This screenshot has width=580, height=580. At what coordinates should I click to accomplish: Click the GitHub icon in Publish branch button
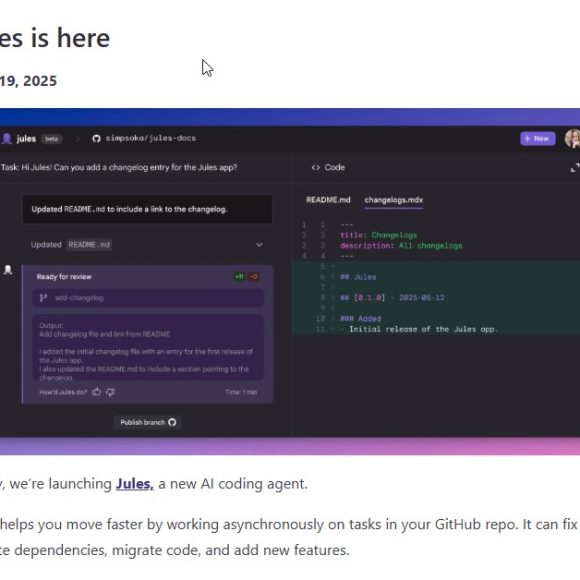point(172,422)
